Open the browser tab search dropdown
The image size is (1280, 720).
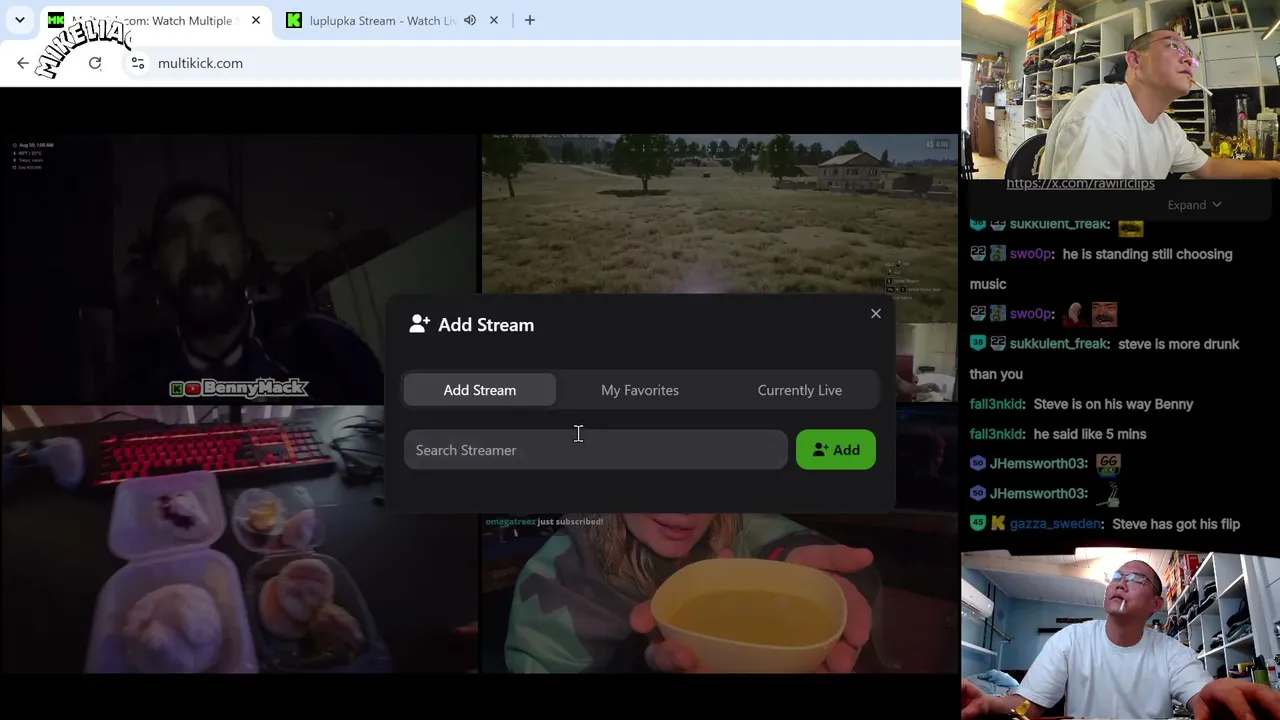pos(20,20)
